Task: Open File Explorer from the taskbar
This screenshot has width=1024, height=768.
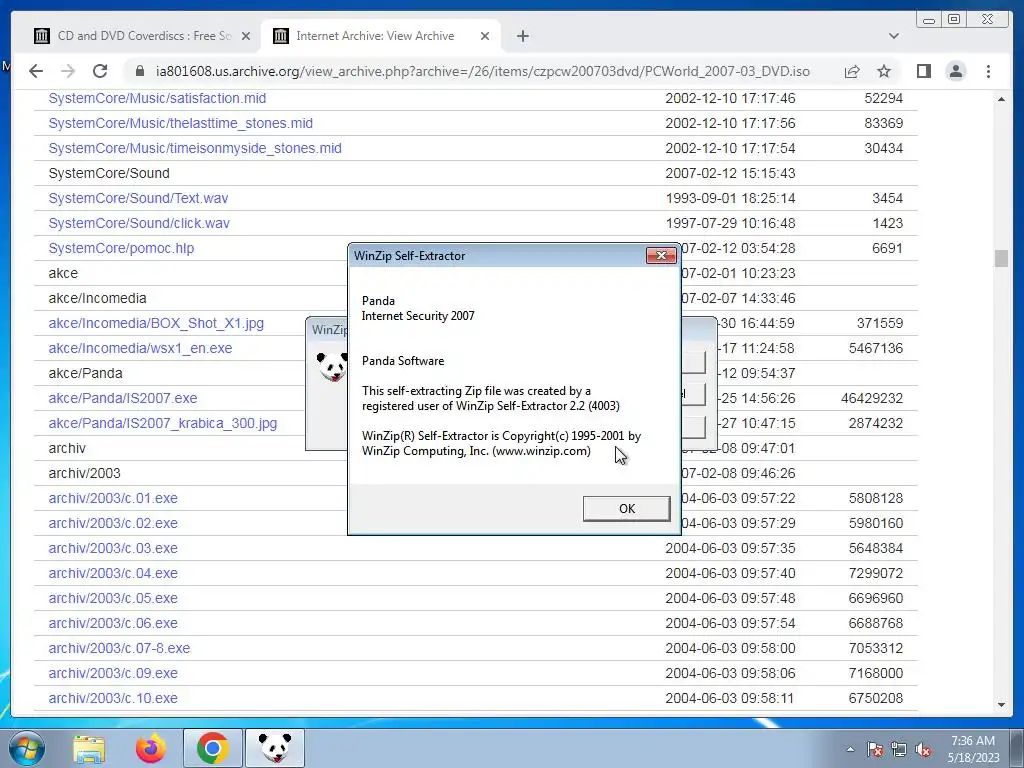Action: (x=89, y=748)
